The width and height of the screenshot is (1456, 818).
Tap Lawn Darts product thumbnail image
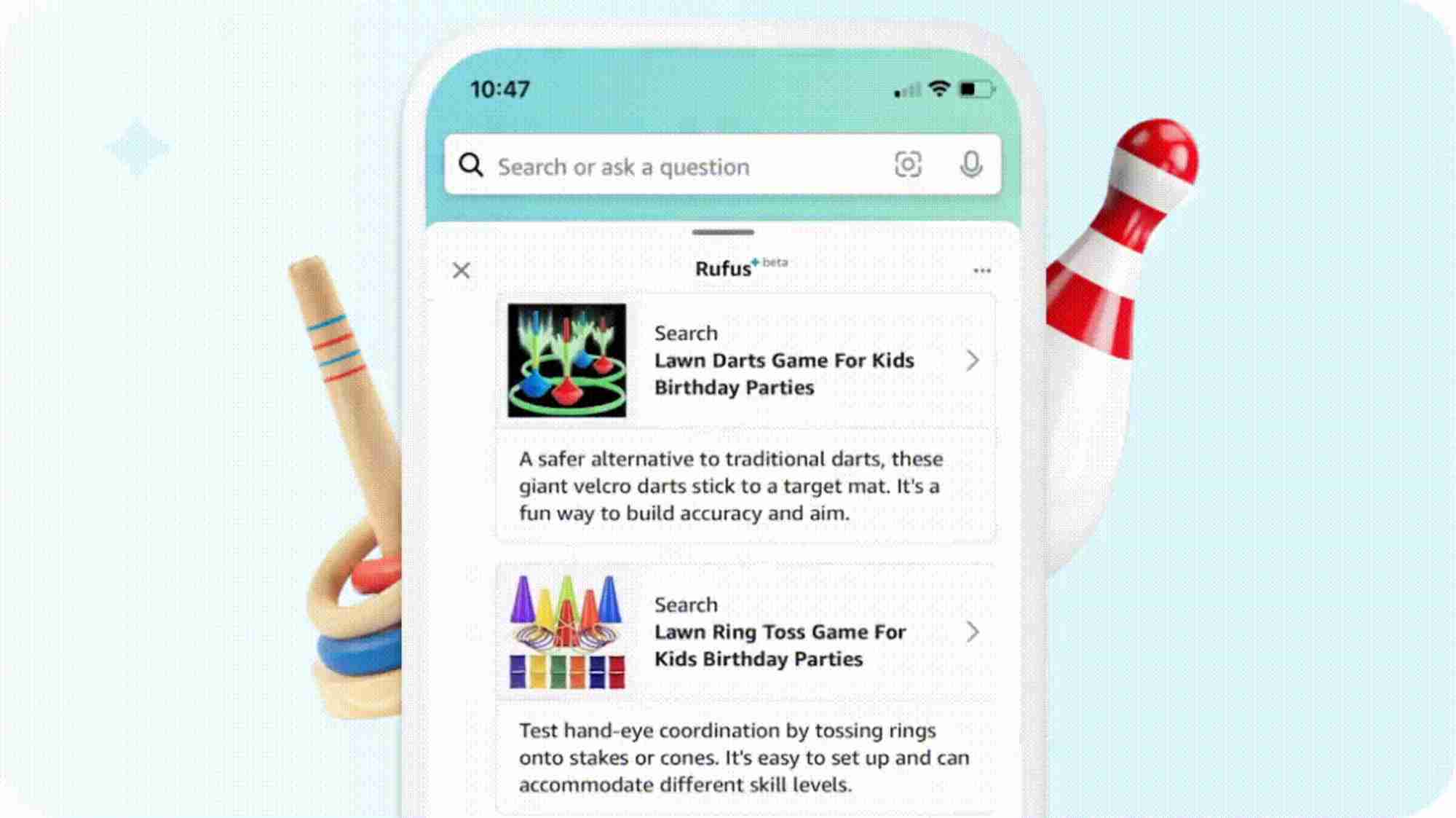(567, 359)
